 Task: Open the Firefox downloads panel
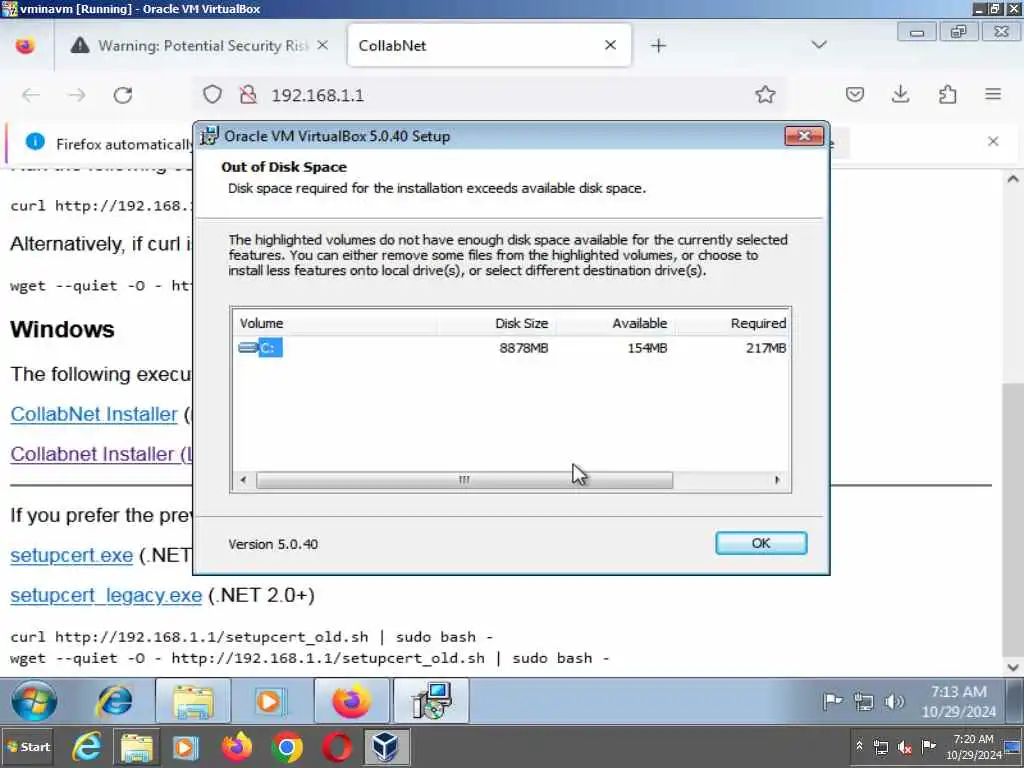pyautogui.click(x=901, y=95)
